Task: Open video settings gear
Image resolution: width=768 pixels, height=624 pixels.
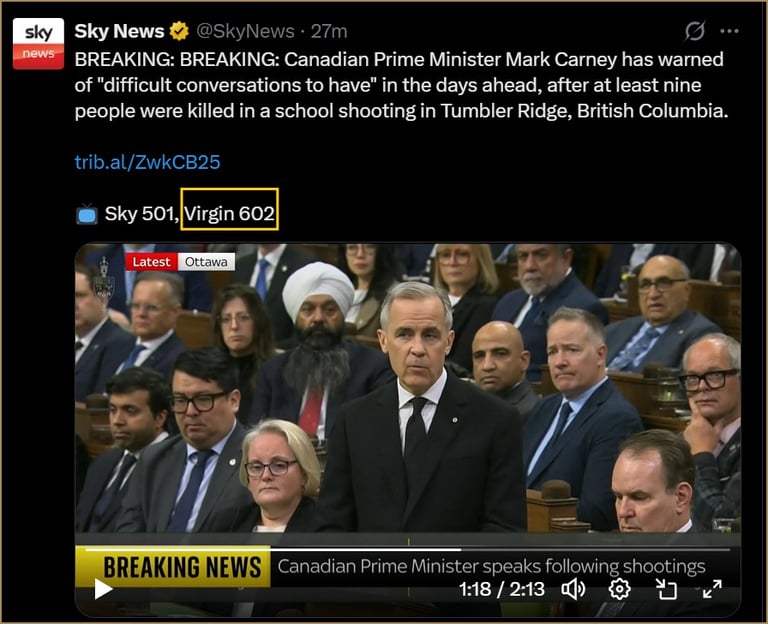Action: [619, 589]
